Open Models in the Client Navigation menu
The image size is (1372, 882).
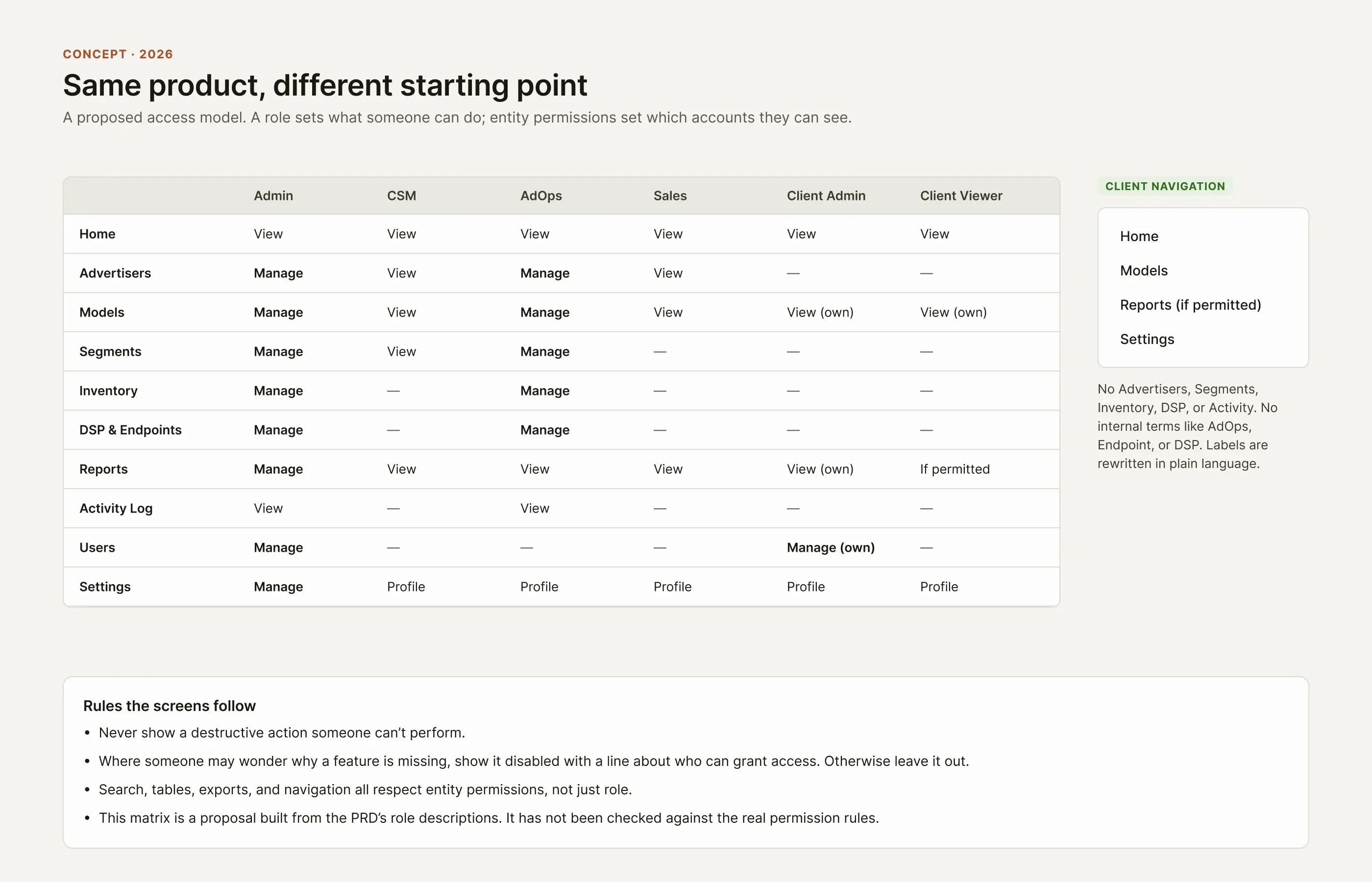tap(1144, 270)
